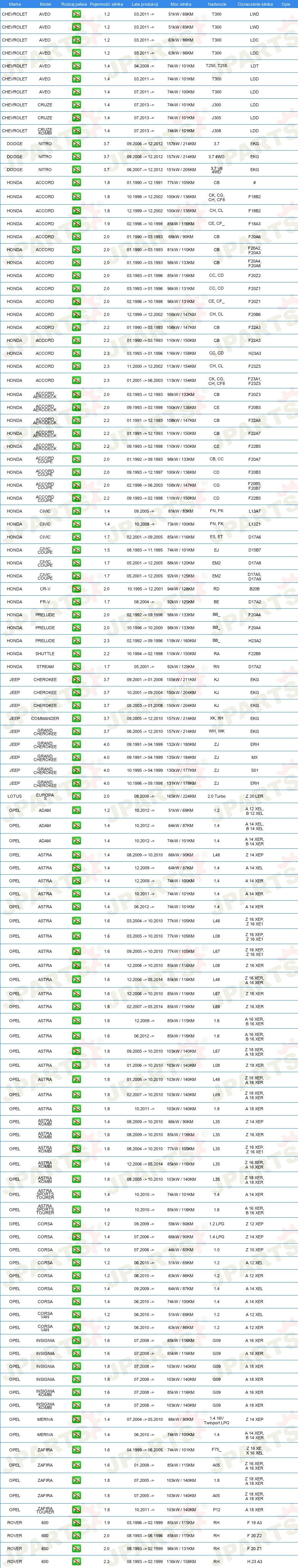Click petrol icon in Honda Shuttle row
Viewport: 298px width, 1568px height.
point(76,654)
